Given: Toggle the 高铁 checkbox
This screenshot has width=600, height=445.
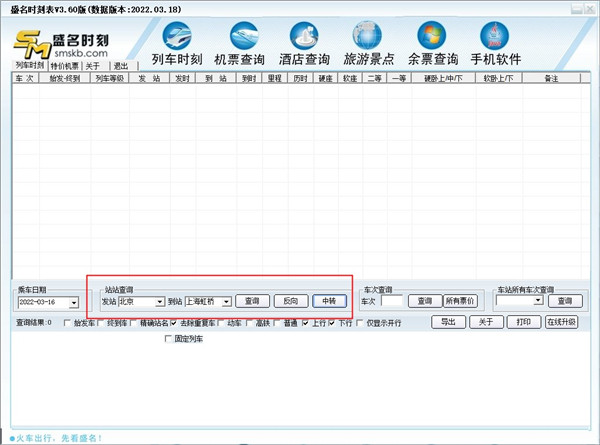Looking at the screenshot, I should [249, 323].
